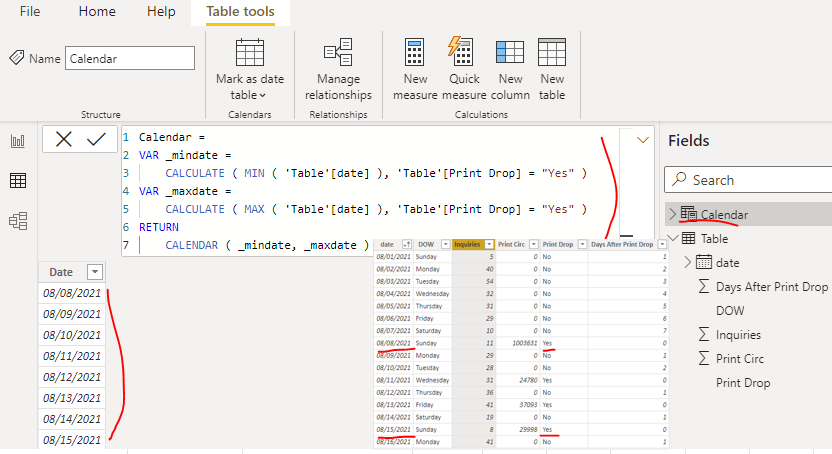Click the Fields pane title
The width and height of the screenshot is (832, 454).
689,141
